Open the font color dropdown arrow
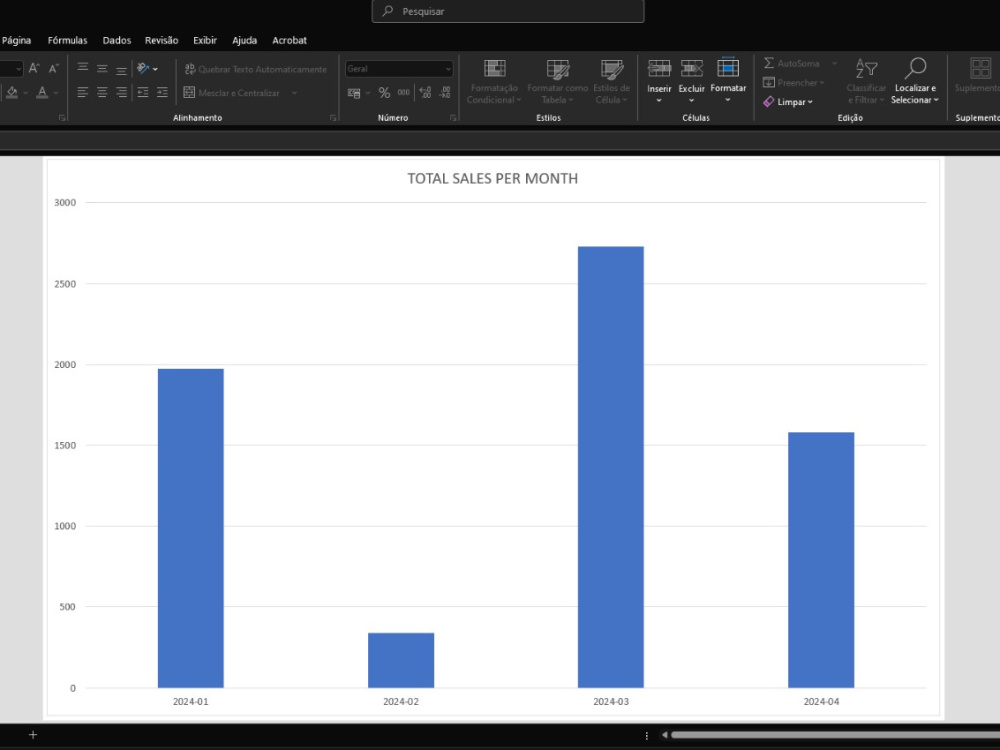This screenshot has height=750, width=1000. 56,93
